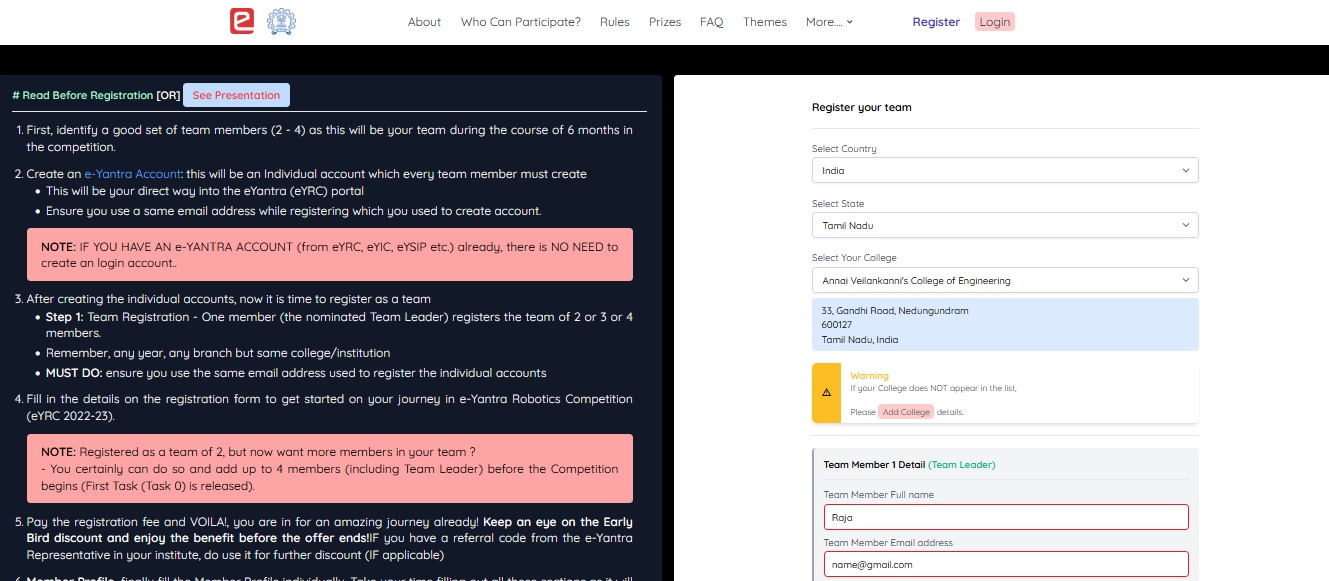Open the Themes menu item
Image resolution: width=1329 pixels, height=581 pixels.
(x=765, y=22)
